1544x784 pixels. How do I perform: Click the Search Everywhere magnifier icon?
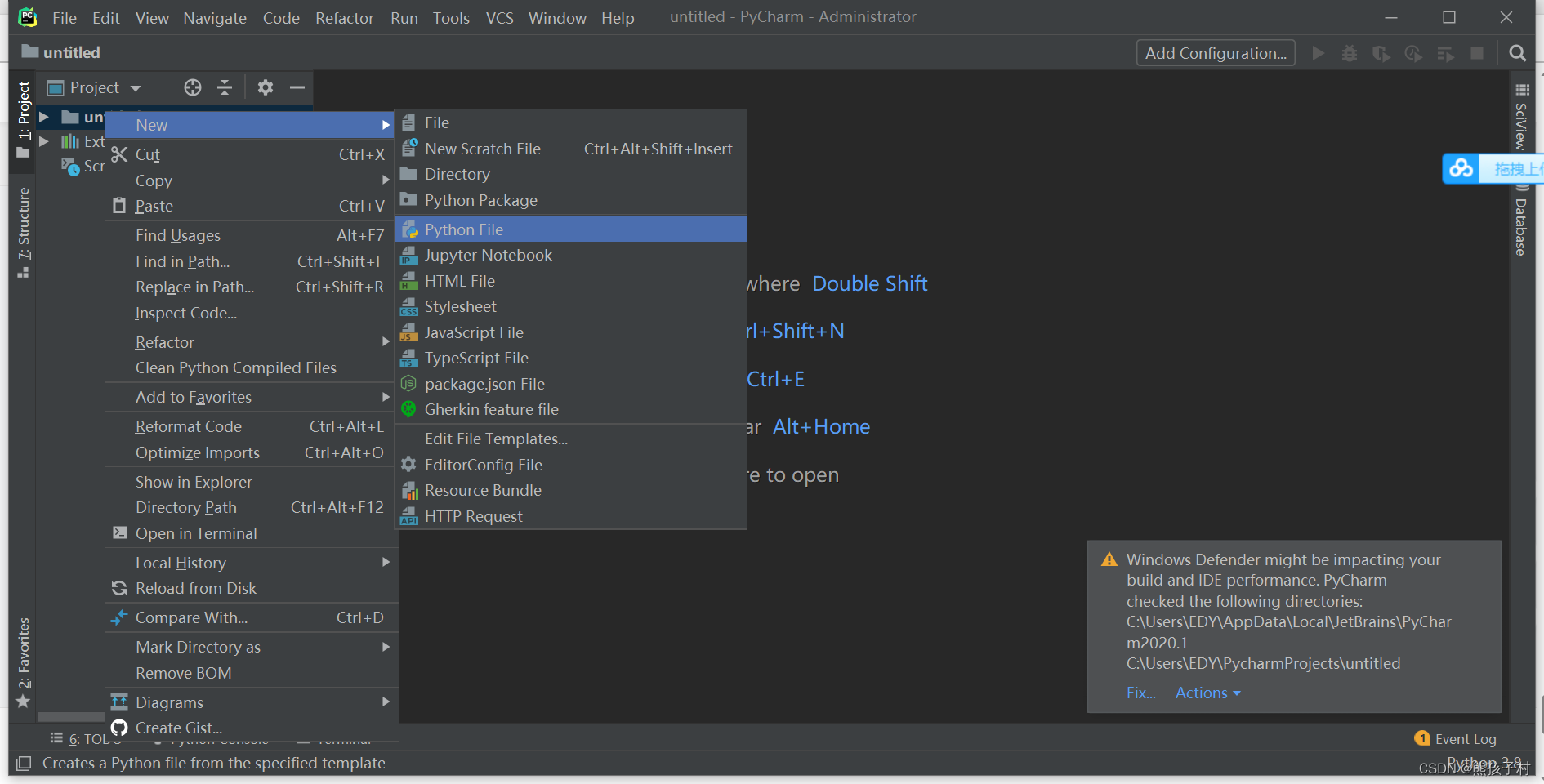(1517, 53)
